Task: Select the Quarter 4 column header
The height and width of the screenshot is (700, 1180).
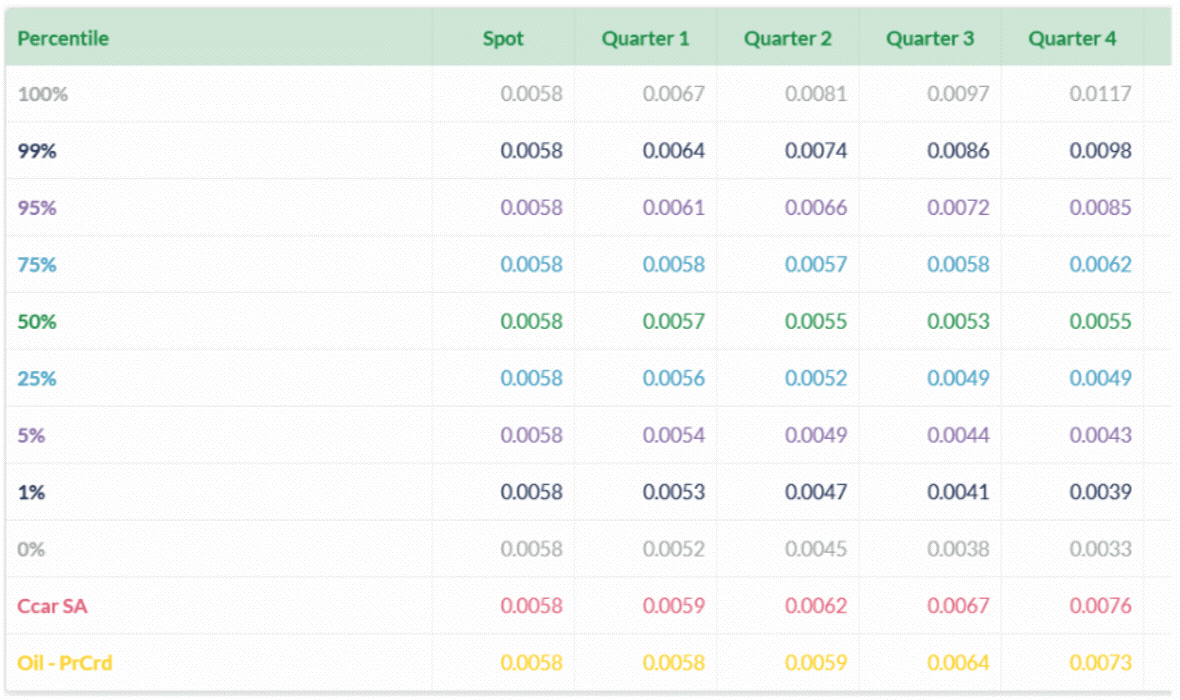Action: (1072, 38)
